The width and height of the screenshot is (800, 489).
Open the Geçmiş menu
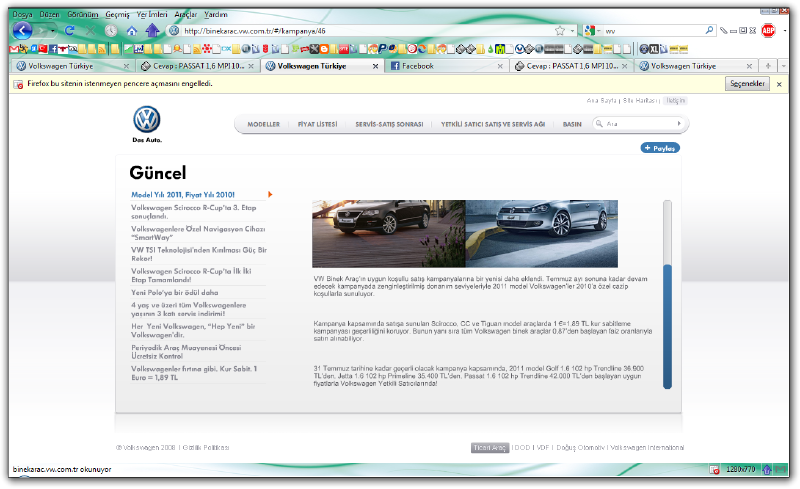pyautogui.click(x=117, y=14)
